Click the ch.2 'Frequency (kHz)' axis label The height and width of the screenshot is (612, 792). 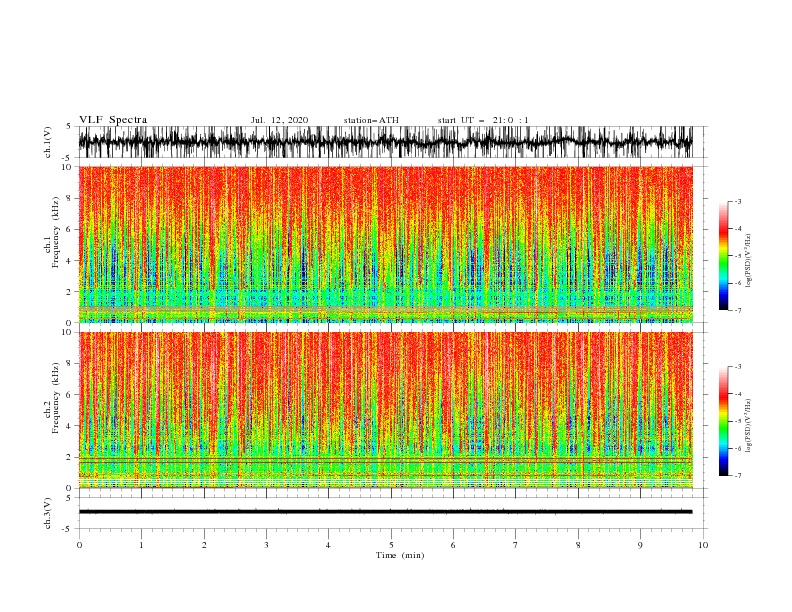click(56, 398)
